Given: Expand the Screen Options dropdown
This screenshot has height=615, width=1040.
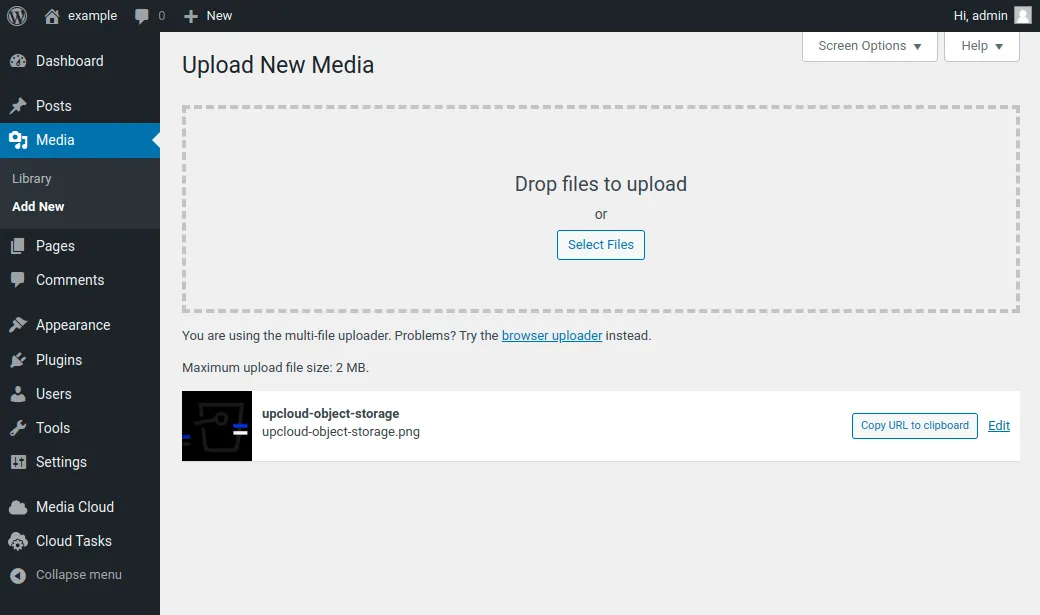Looking at the screenshot, I should click(x=869, y=46).
